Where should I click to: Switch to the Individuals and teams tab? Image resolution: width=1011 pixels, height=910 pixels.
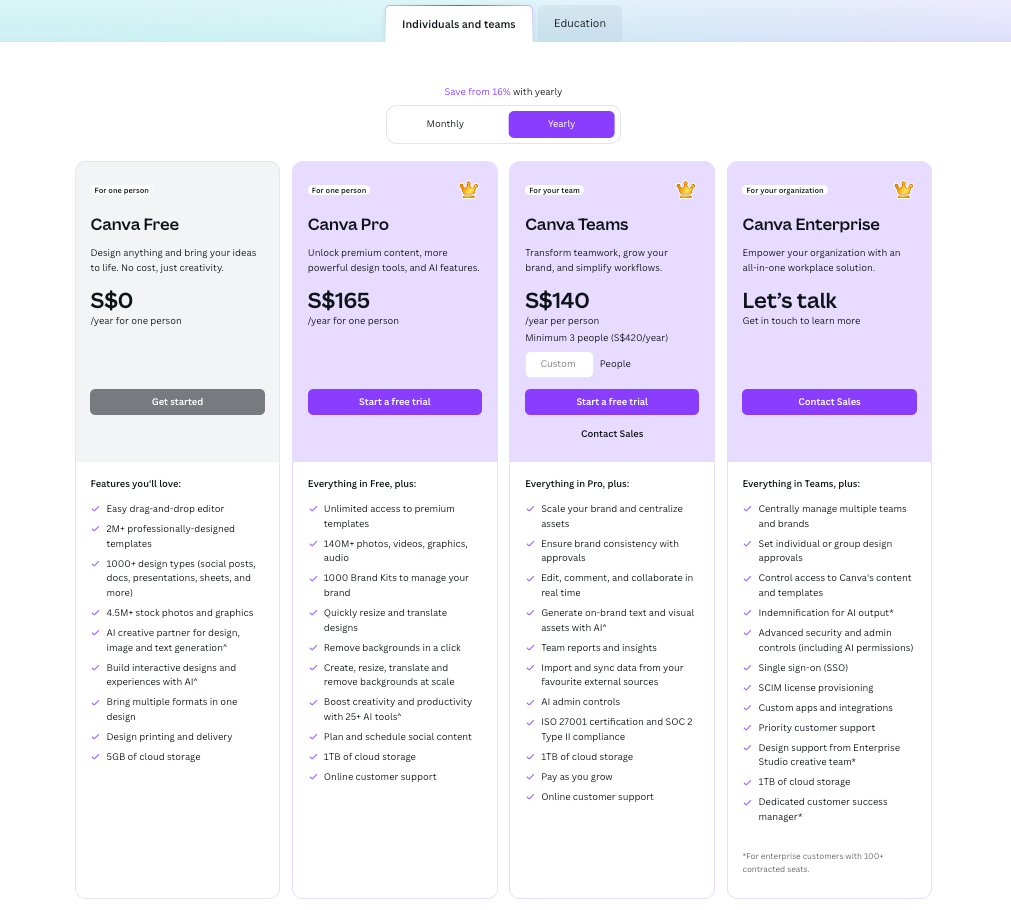point(458,24)
